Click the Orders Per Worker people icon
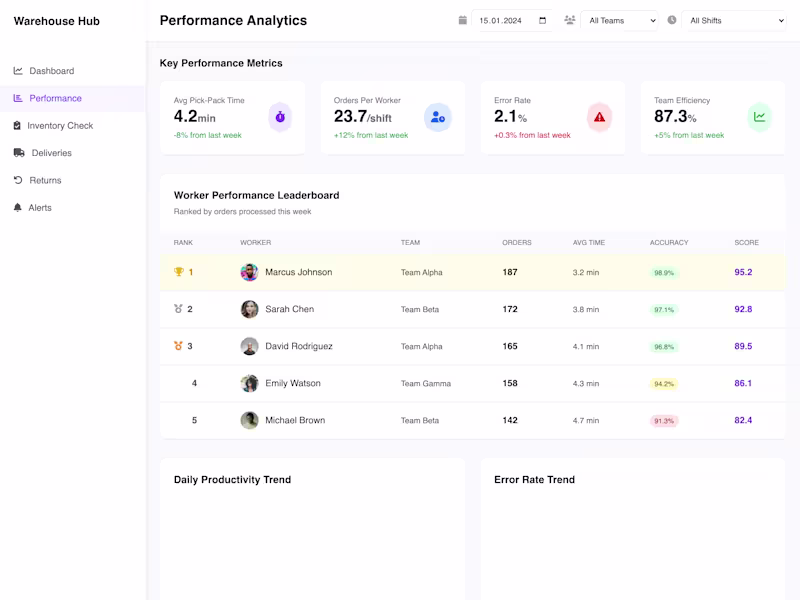Screen dimensions: 800x600 coord(438,117)
